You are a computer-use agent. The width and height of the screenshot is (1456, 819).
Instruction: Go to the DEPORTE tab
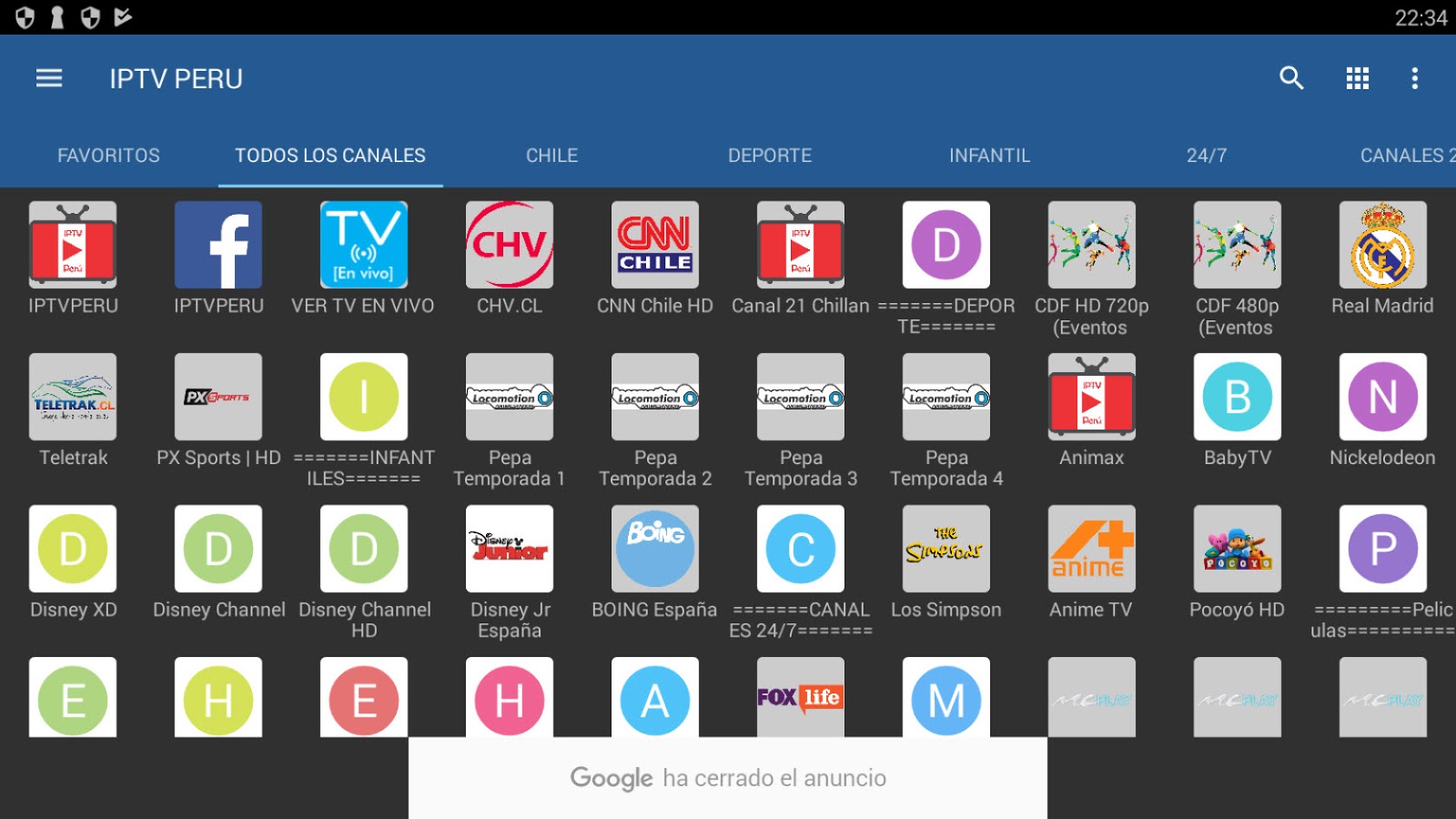tap(770, 156)
